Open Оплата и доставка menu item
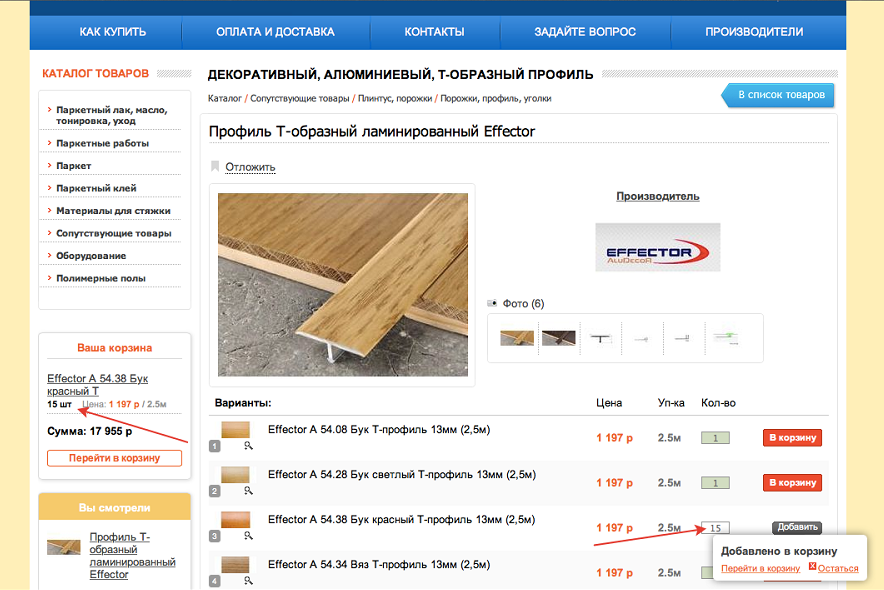 pos(275,32)
